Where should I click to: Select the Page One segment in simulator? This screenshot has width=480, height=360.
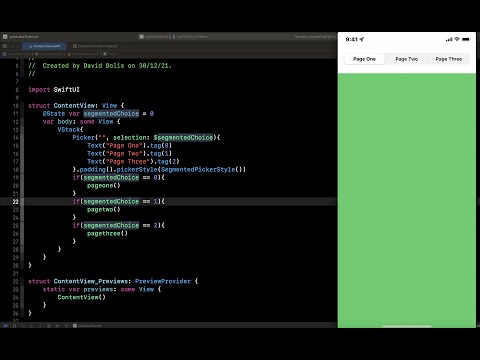(364, 59)
